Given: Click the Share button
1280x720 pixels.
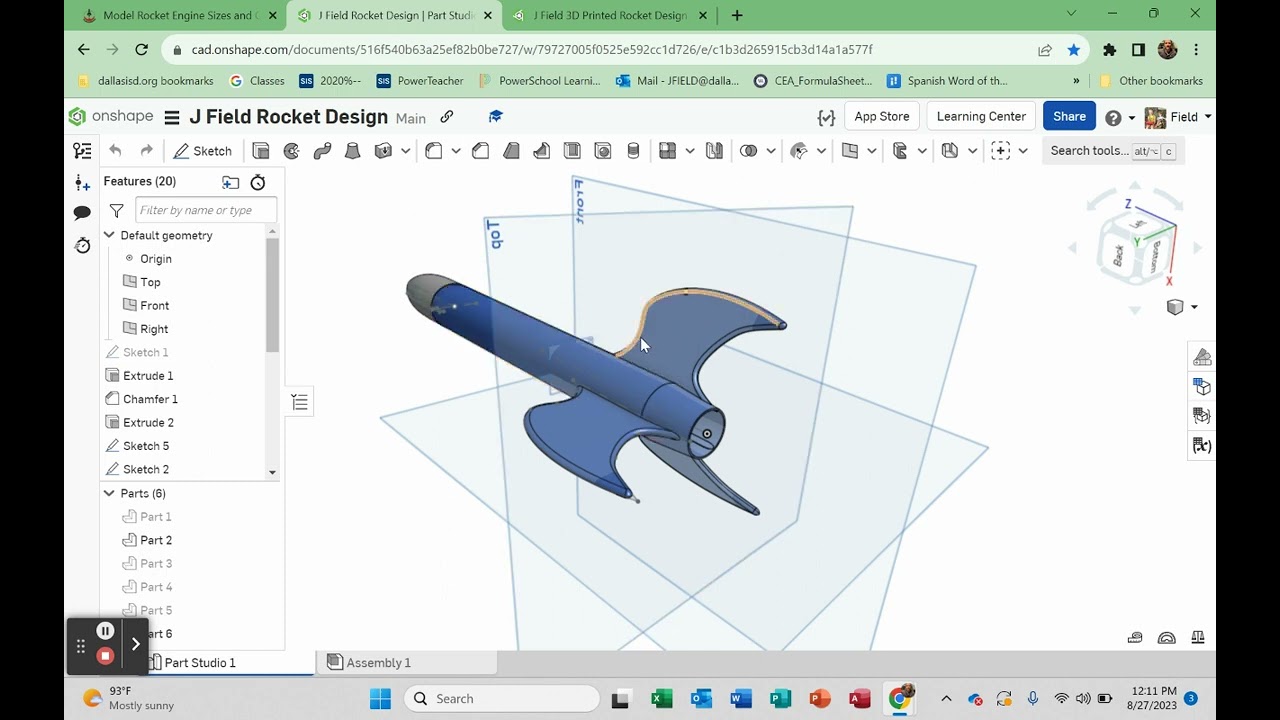Looking at the screenshot, I should [1069, 116].
